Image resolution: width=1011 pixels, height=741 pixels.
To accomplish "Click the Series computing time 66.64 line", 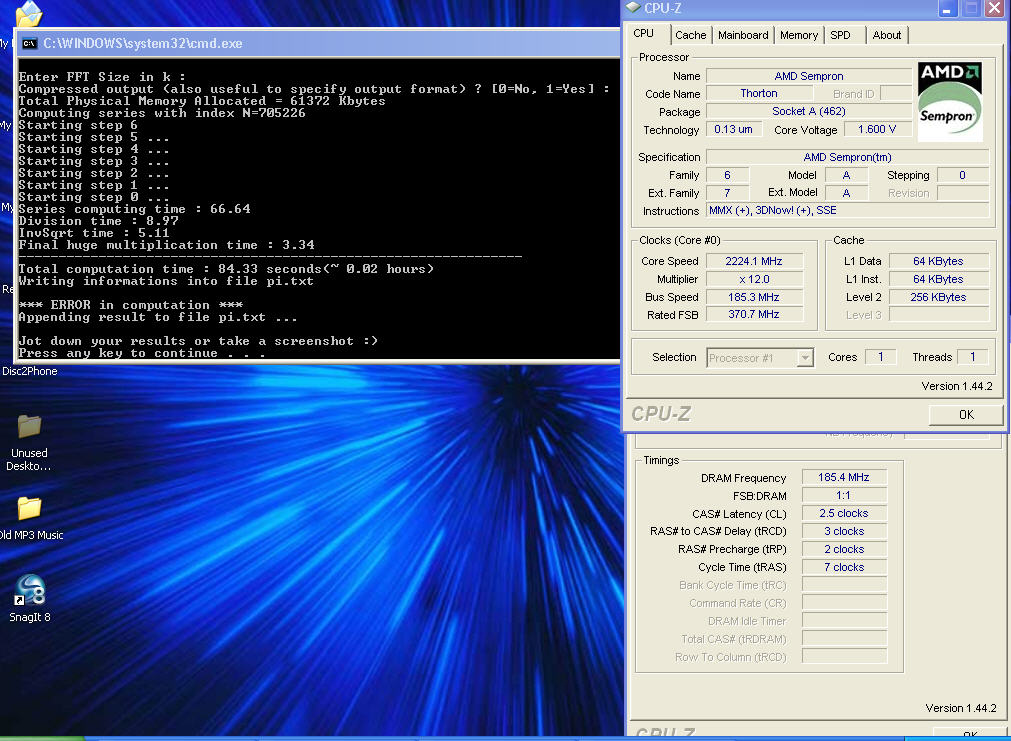I will [x=134, y=209].
